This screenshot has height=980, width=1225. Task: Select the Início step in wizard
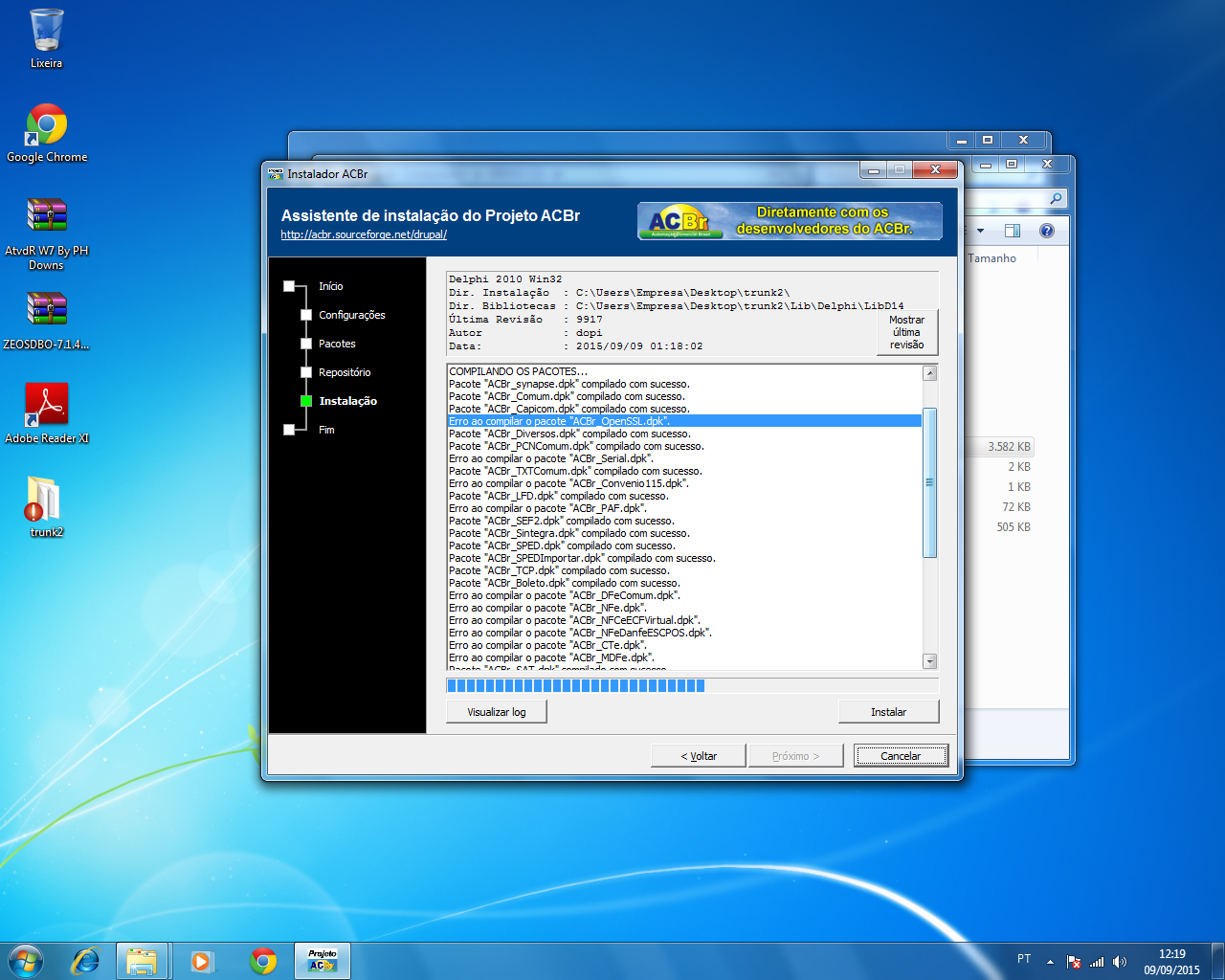click(330, 286)
